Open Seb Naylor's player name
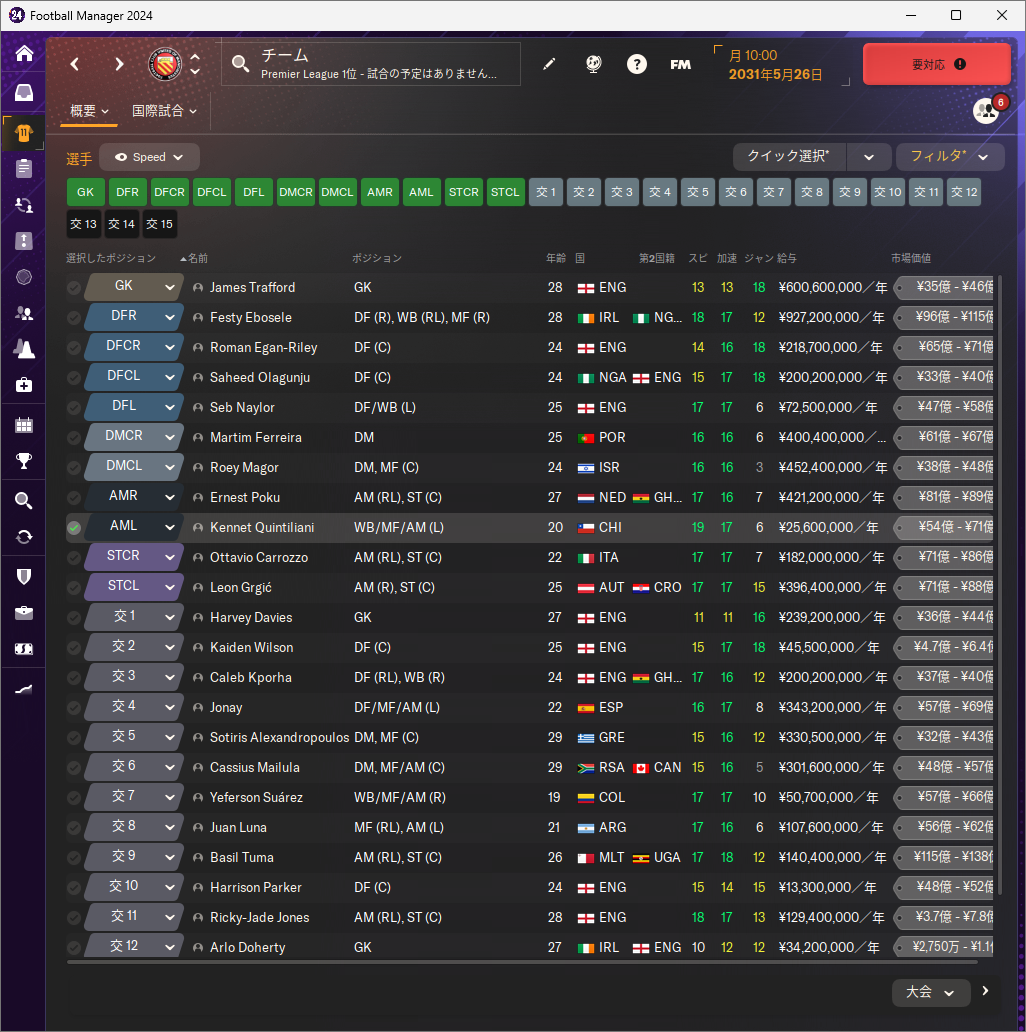This screenshot has height=1032, width=1026. tap(242, 407)
